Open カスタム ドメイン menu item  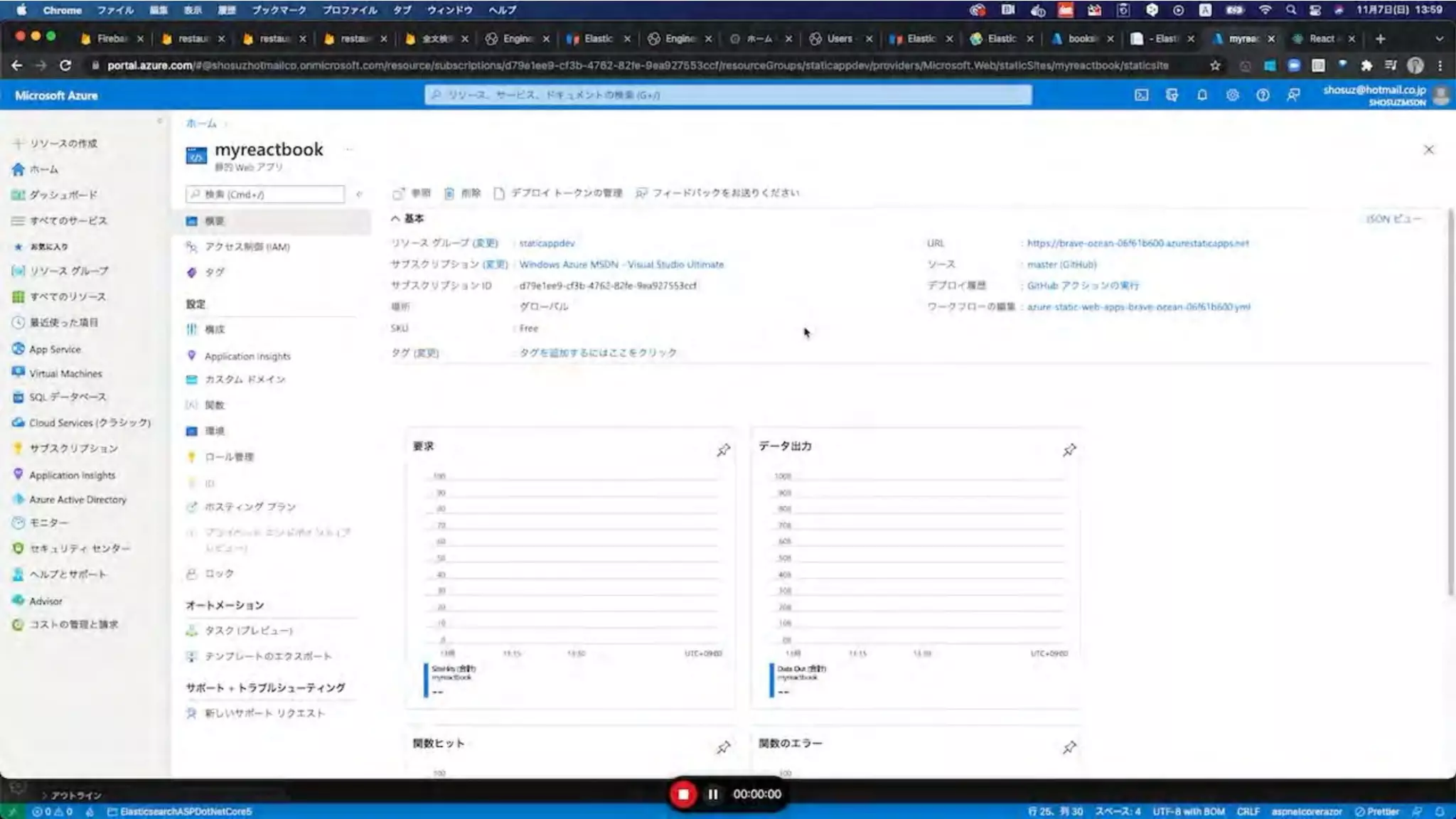click(245, 380)
